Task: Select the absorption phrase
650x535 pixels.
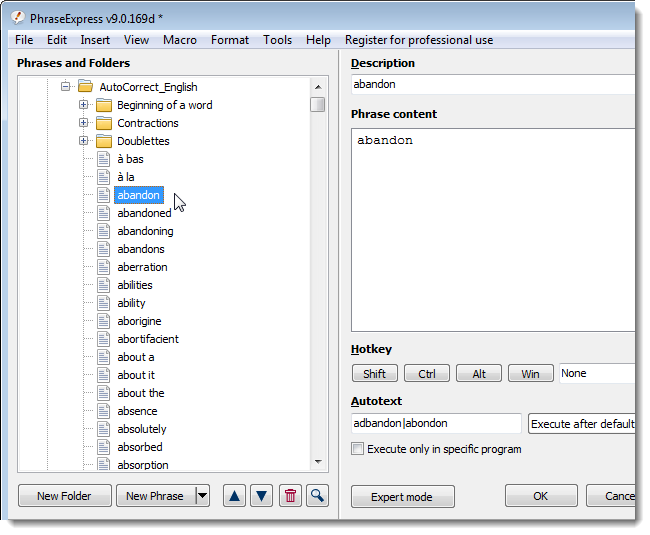Action: tap(143, 465)
